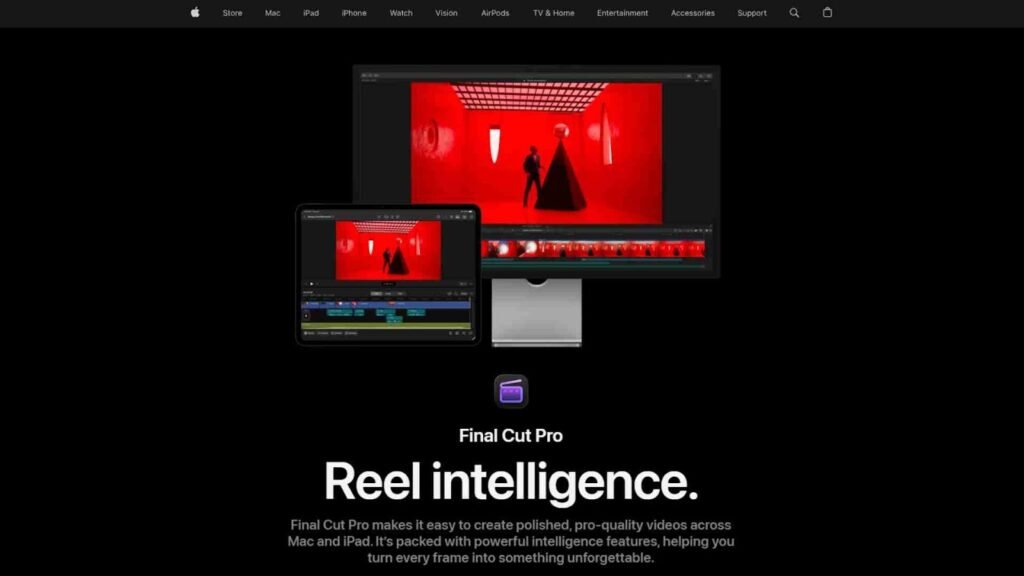Screen dimensions: 1024x576
Task: Choose iPhone in the top navigation
Action: click(x=354, y=13)
